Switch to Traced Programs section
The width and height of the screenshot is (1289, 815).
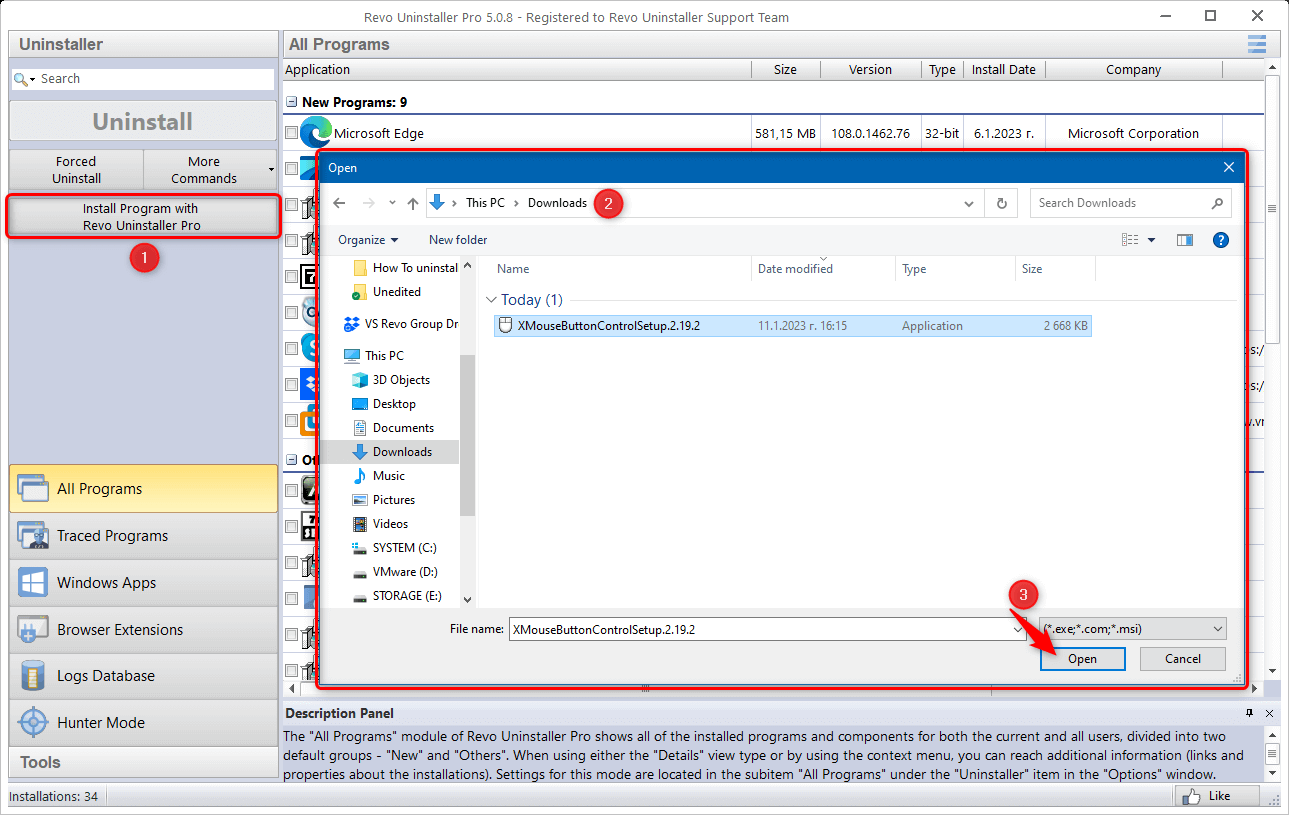click(144, 536)
